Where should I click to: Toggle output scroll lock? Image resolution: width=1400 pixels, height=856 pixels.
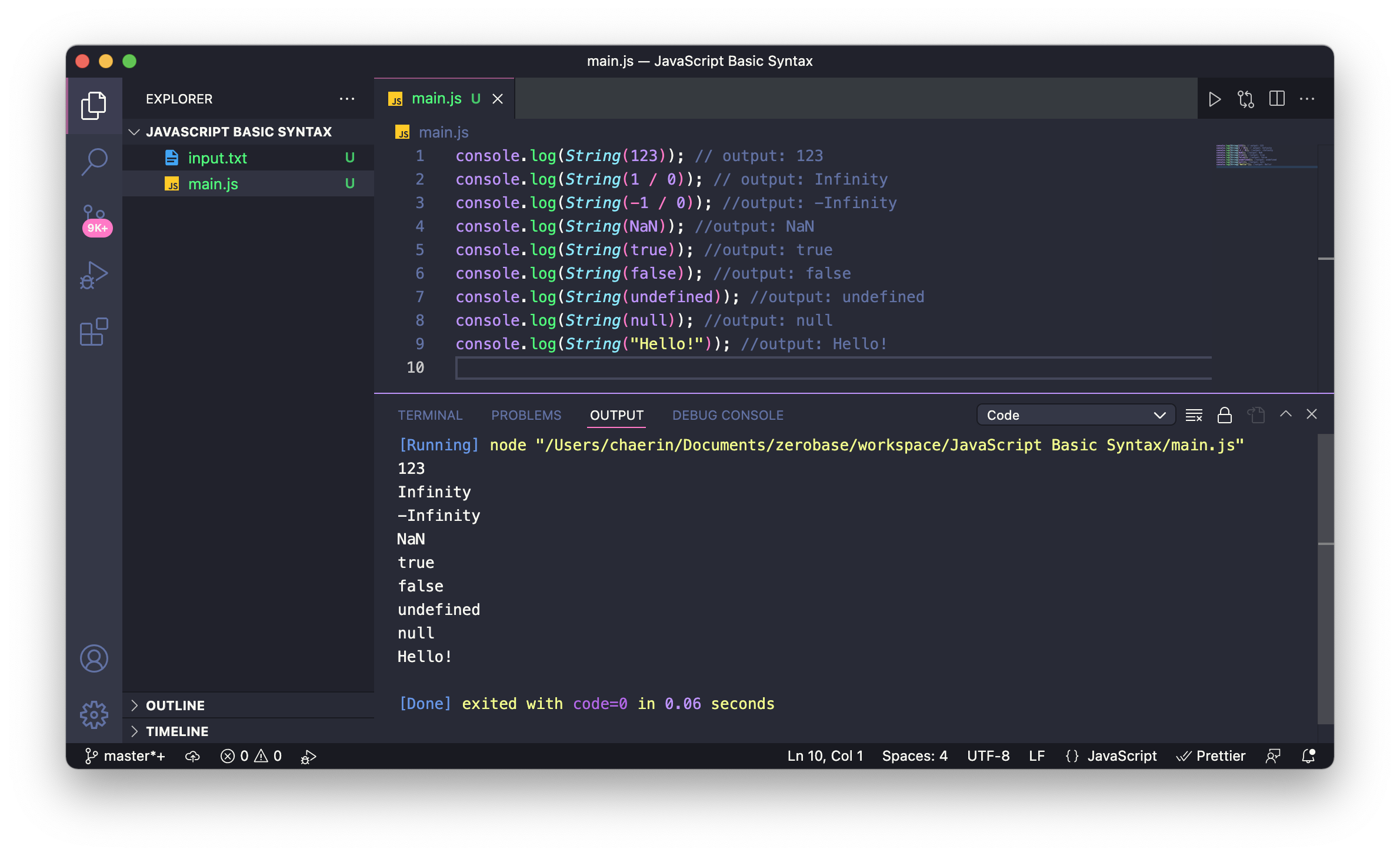(1225, 415)
